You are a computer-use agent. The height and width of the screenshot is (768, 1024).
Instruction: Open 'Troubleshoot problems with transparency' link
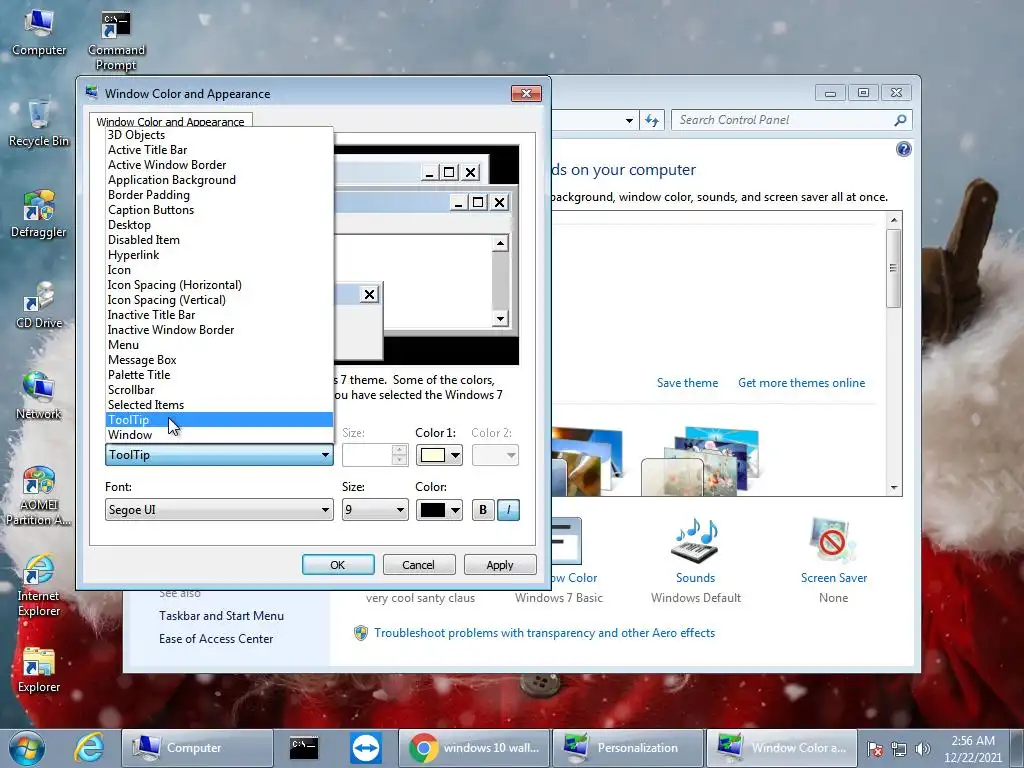coord(544,633)
